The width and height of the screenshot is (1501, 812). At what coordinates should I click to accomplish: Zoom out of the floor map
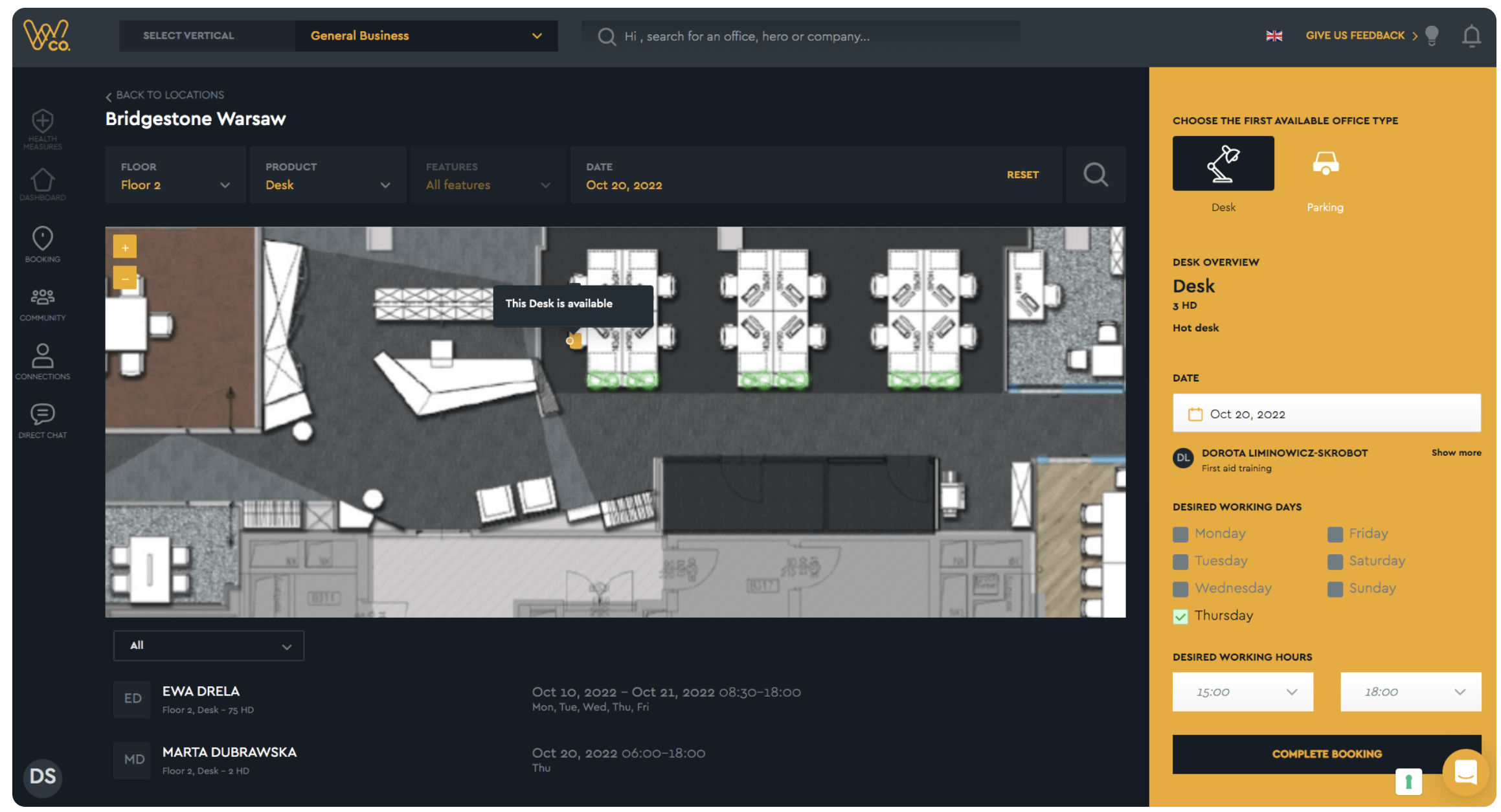pyautogui.click(x=125, y=278)
